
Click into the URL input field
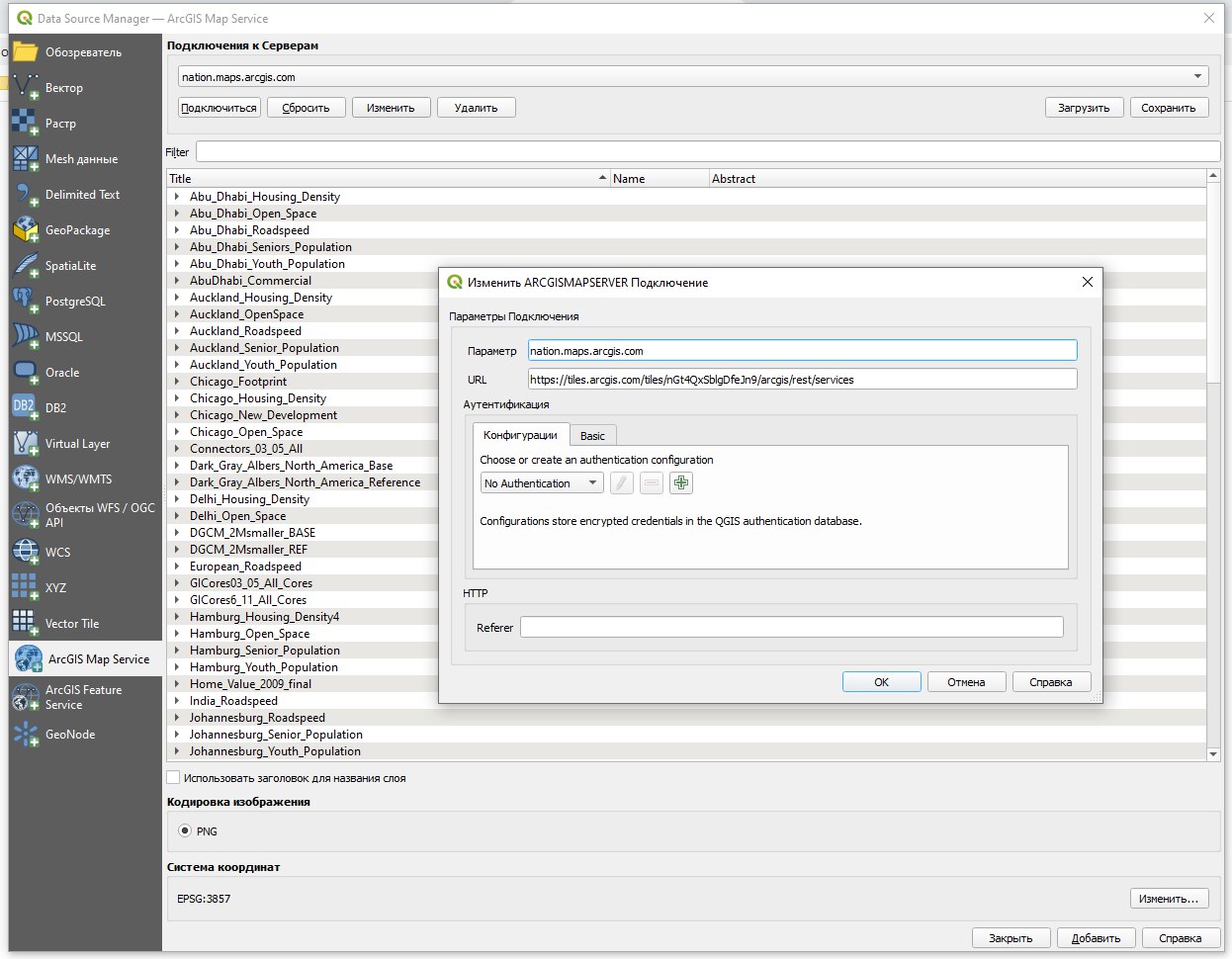pos(802,379)
